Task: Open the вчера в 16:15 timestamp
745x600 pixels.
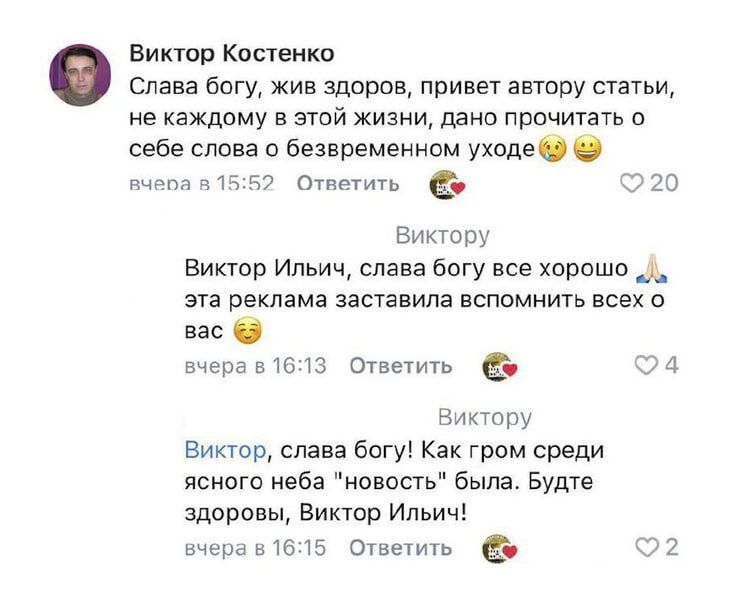Action: point(256,548)
